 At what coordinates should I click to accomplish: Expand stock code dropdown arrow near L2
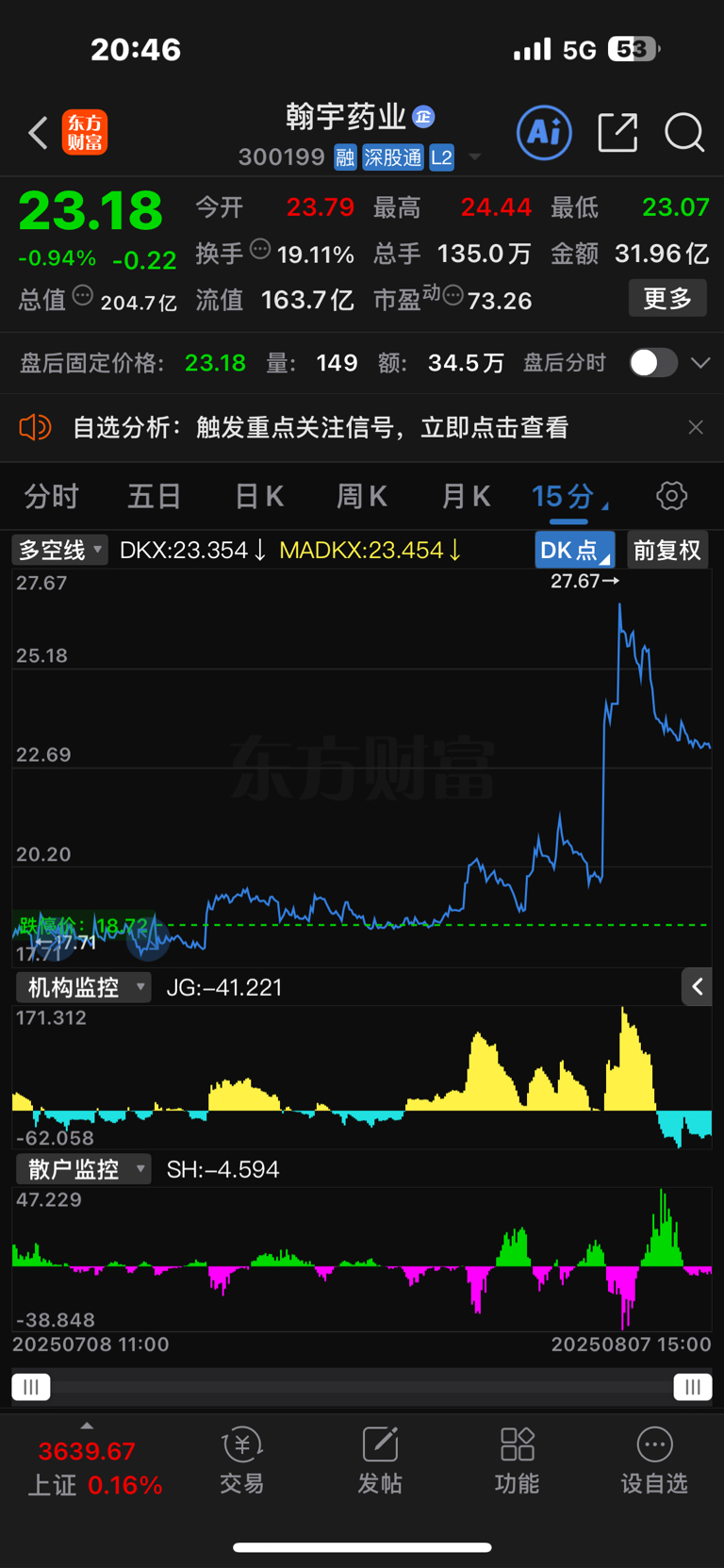[x=475, y=157]
